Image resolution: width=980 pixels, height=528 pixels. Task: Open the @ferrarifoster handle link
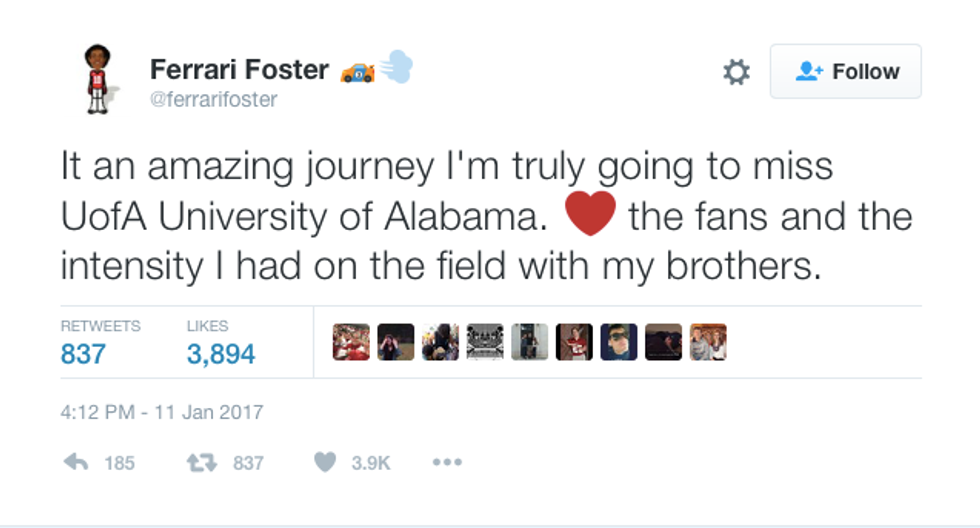pos(213,100)
